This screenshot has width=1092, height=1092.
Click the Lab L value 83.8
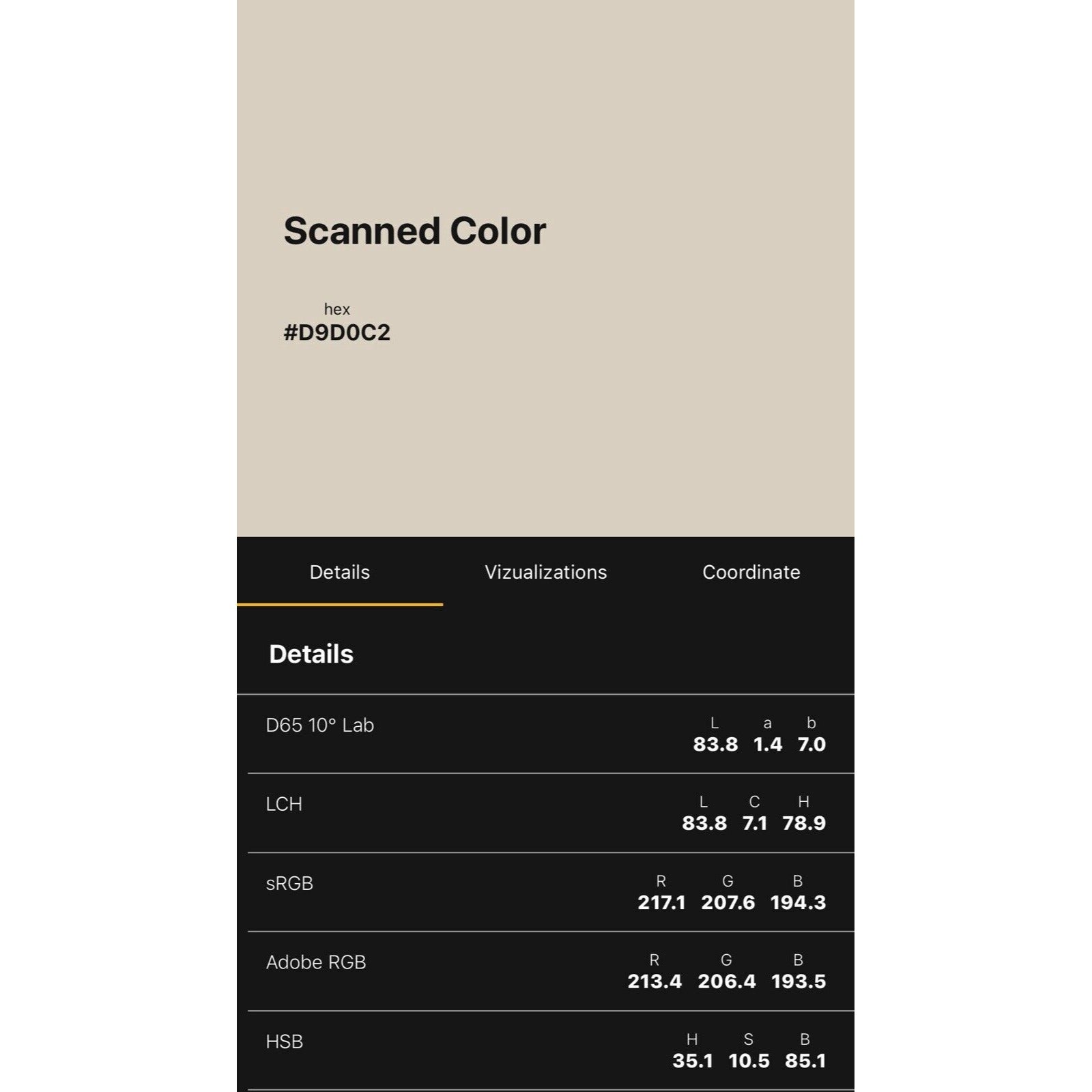[x=715, y=744]
